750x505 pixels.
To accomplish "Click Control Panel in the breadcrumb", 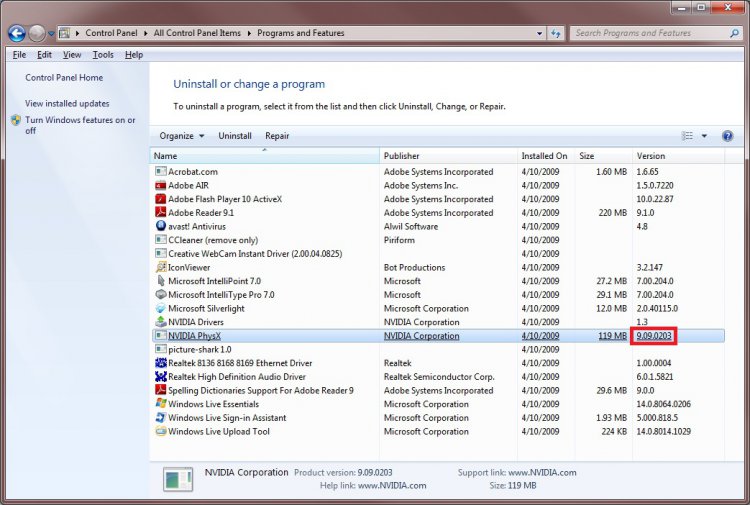I will (x=111, y=33).
